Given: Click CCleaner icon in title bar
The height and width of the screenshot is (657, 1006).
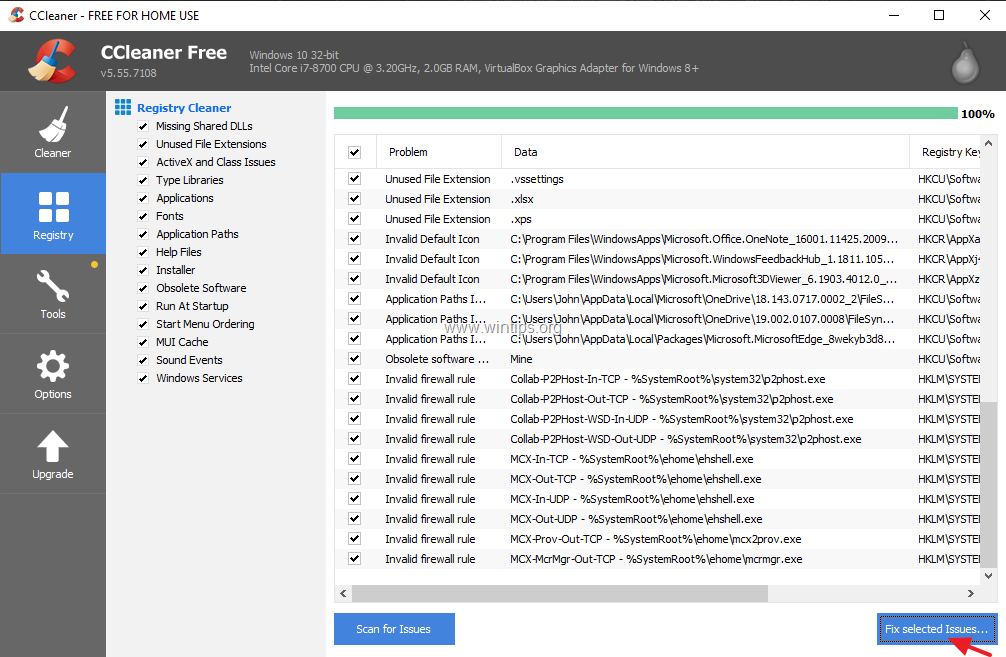Looking at the screenshot, I should click(x=17, y=15).
